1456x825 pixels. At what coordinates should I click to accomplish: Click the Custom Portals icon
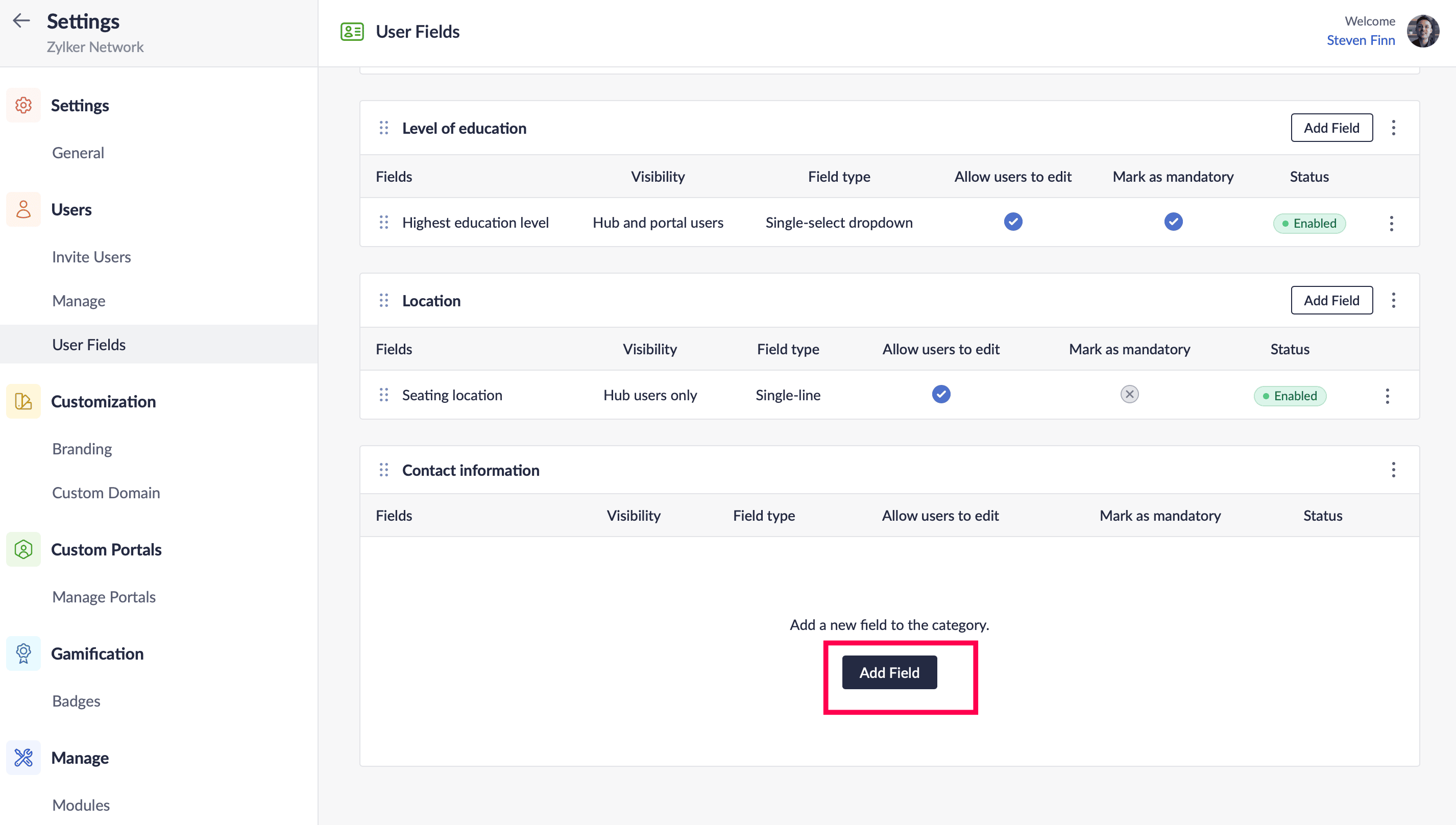coord(23,549)
